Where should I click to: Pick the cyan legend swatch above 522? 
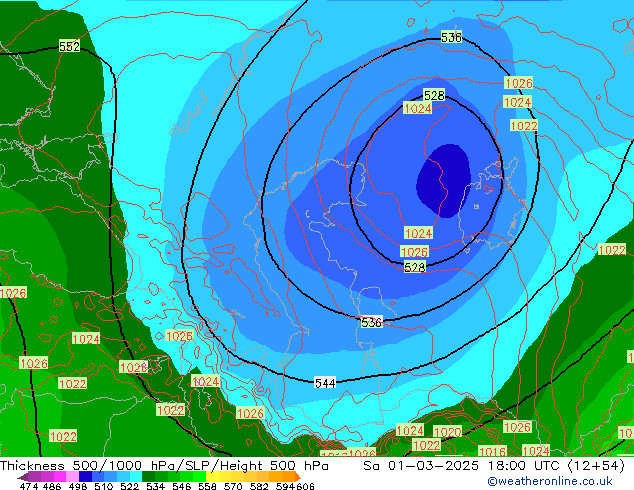136,476
